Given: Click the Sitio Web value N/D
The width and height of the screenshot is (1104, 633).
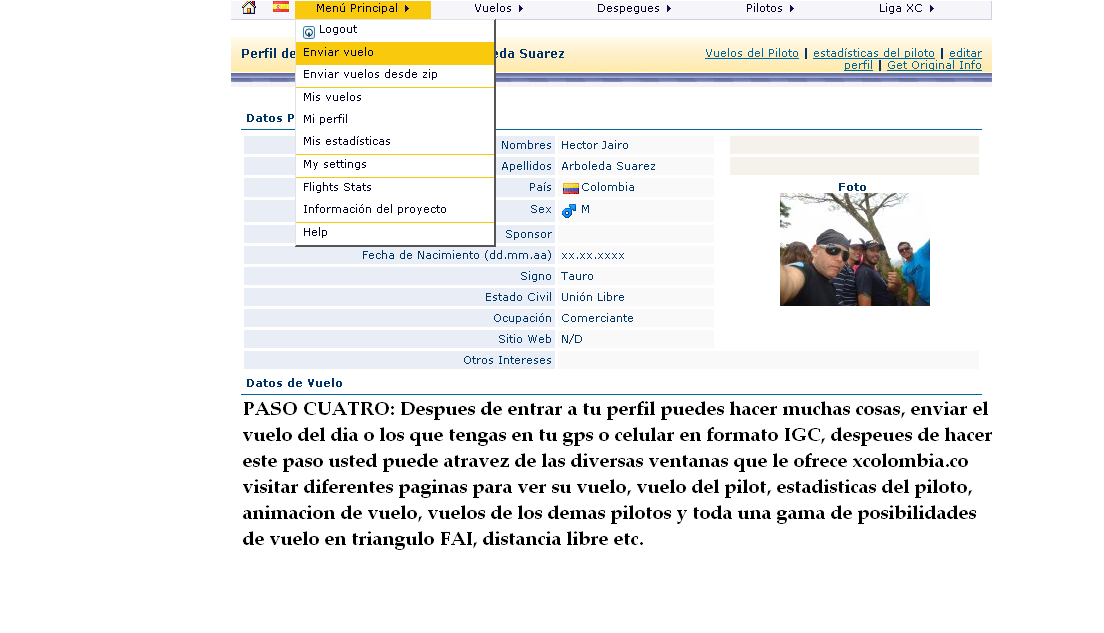Looking at the screenshot, I should (x=571, y=340).
